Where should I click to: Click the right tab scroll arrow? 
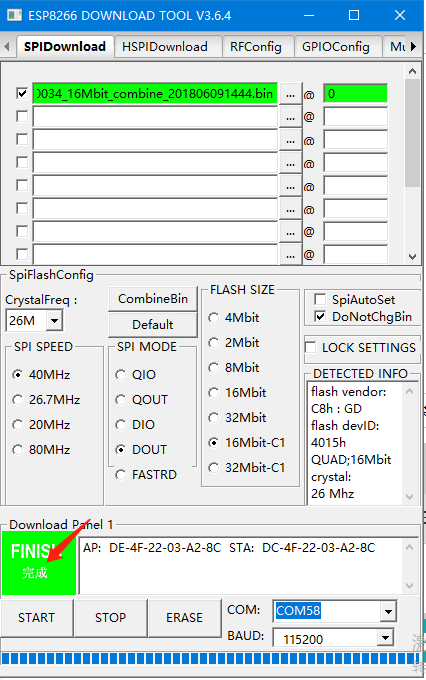click(413, 46)
